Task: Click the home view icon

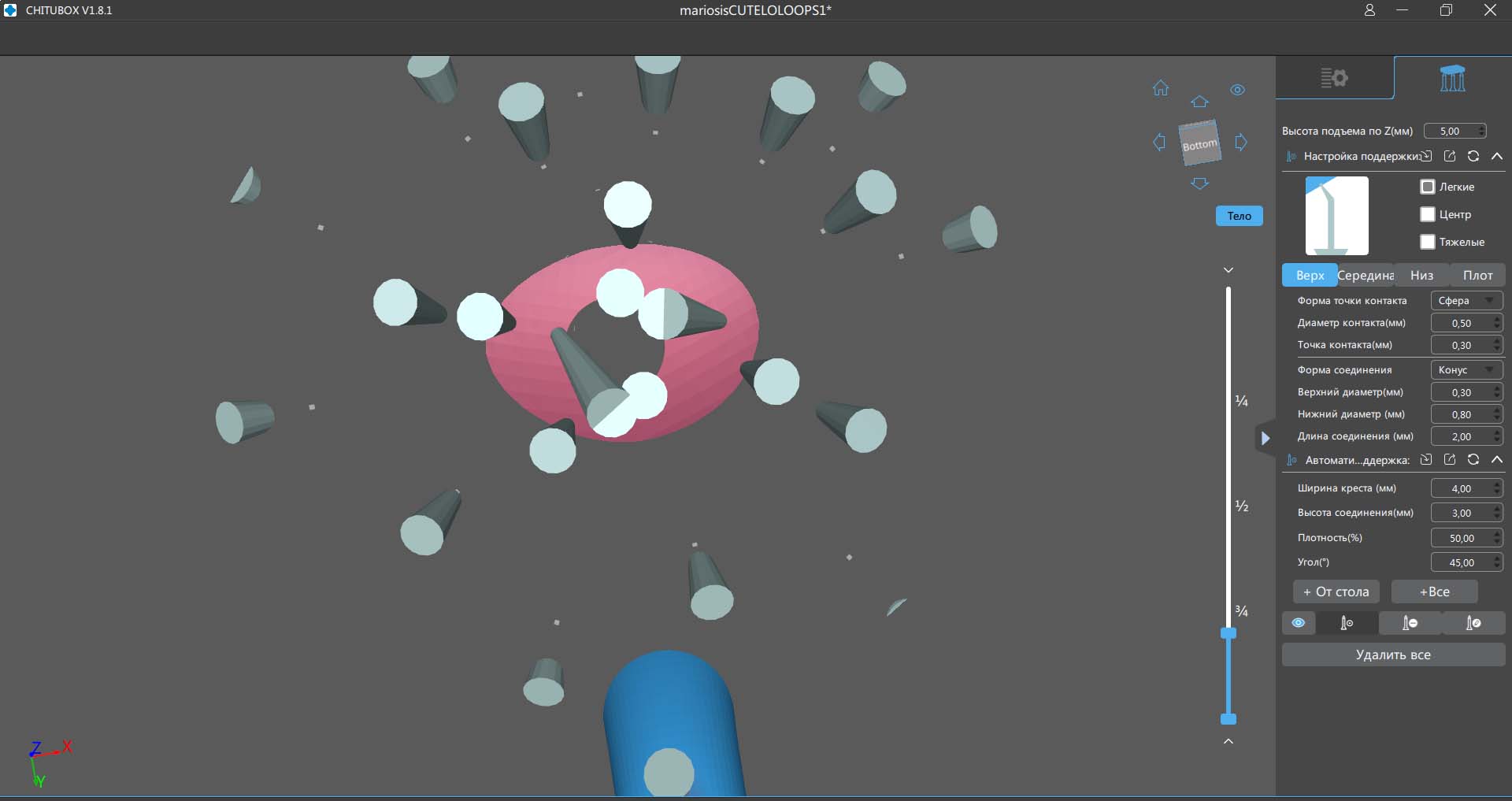Action: 1160,88
